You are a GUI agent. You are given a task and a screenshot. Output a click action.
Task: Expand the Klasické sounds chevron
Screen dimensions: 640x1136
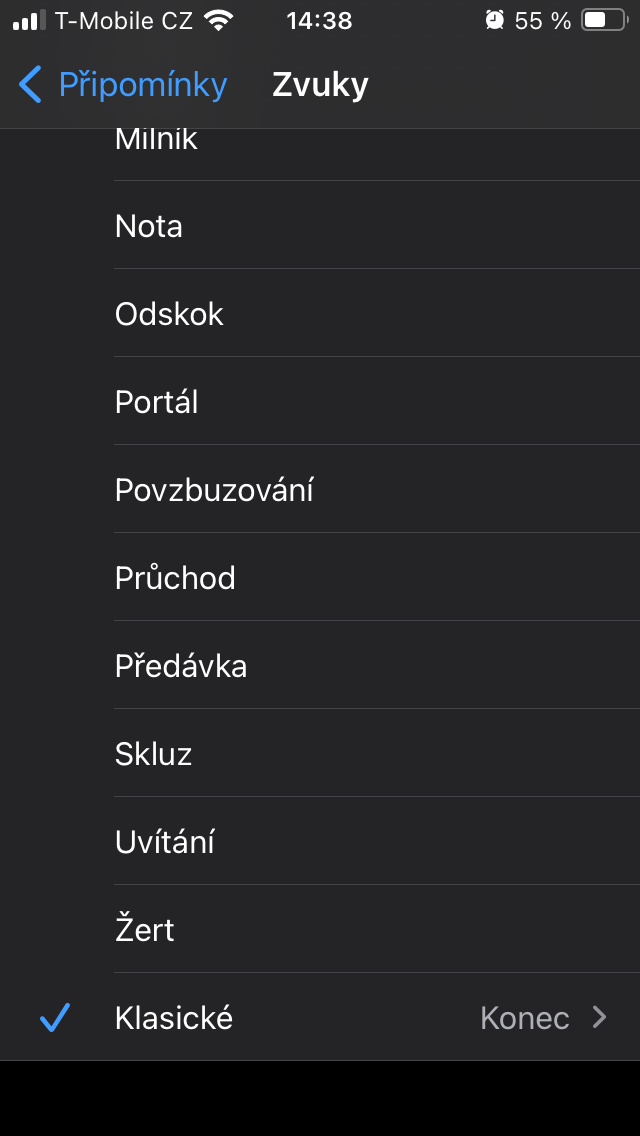click(600, 1018)
